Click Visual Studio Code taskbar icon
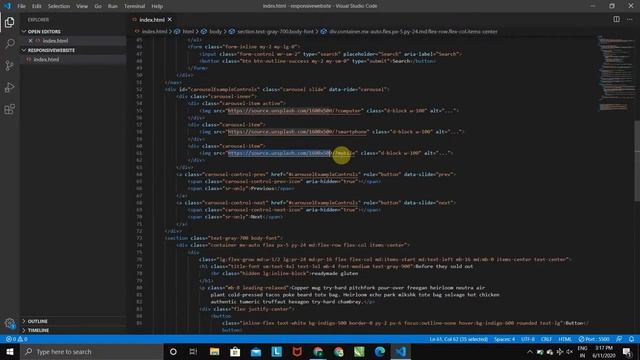The width and height of the screenshot is (640, 360). point(400,351)
